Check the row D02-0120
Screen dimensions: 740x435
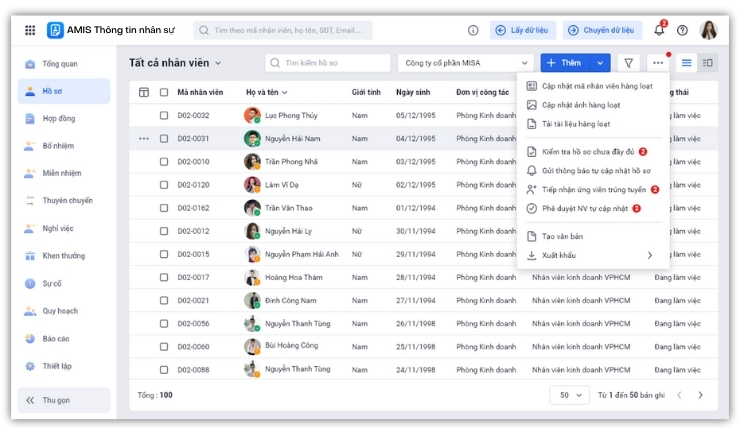point(164,185)
